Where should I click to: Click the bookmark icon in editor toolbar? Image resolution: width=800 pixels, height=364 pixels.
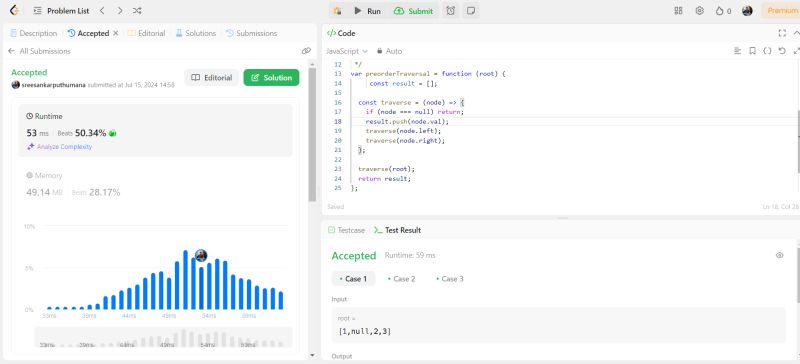coord(752,51)
